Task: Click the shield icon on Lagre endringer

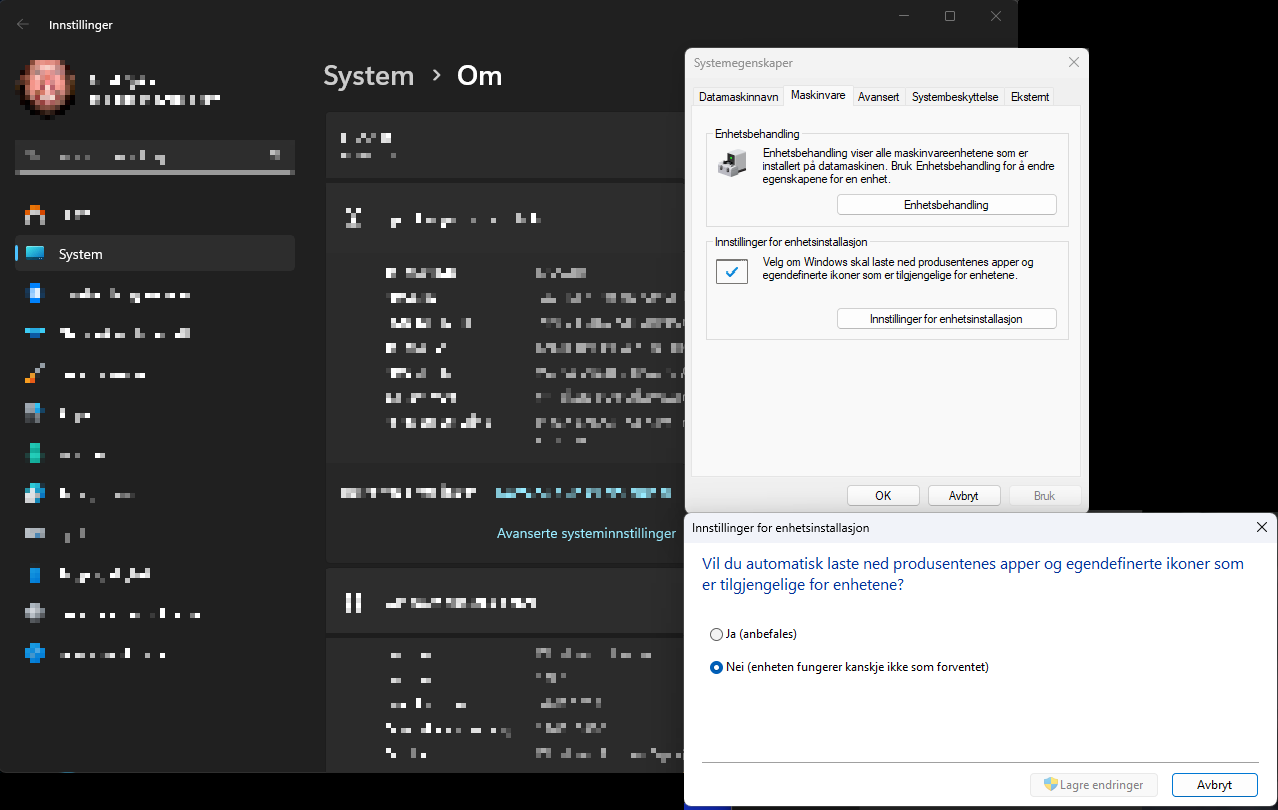Action: click(x=1050, y=785)
